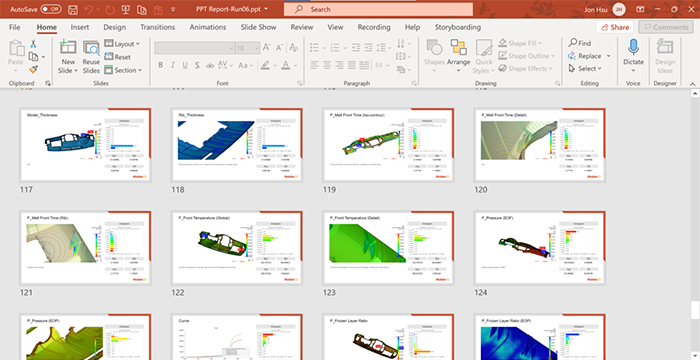Open the Select dropdown in Editing
The image size is (700, 360).
pyautogui.click(x=585, y=68)
